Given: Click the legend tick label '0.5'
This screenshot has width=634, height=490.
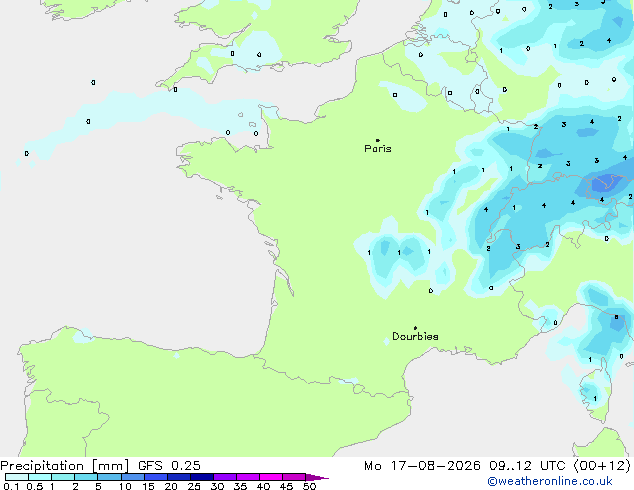Looking at the screenshot, I should (x=35, y=486).
